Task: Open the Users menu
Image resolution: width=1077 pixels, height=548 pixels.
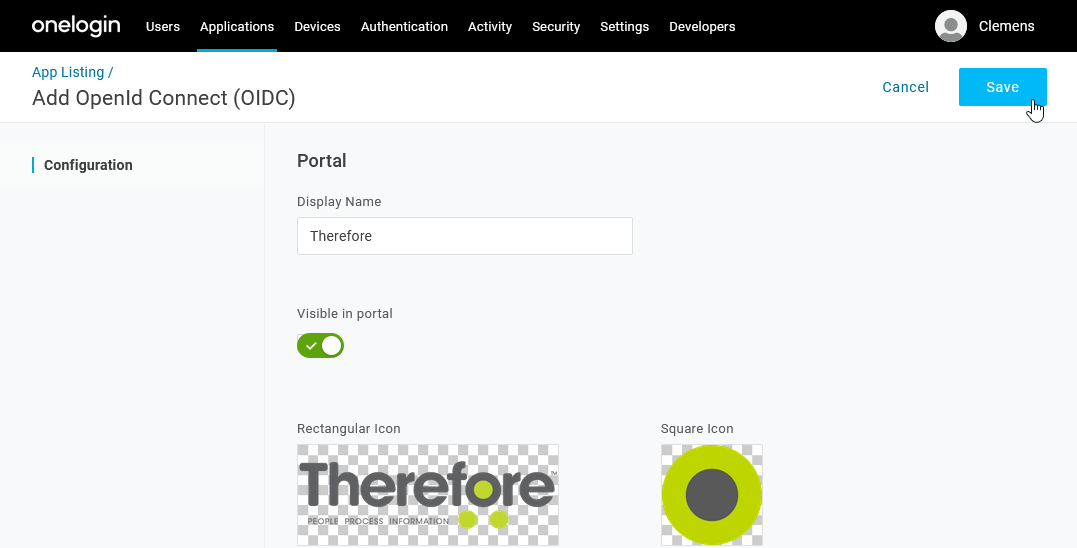Action: tap(163, 27)
